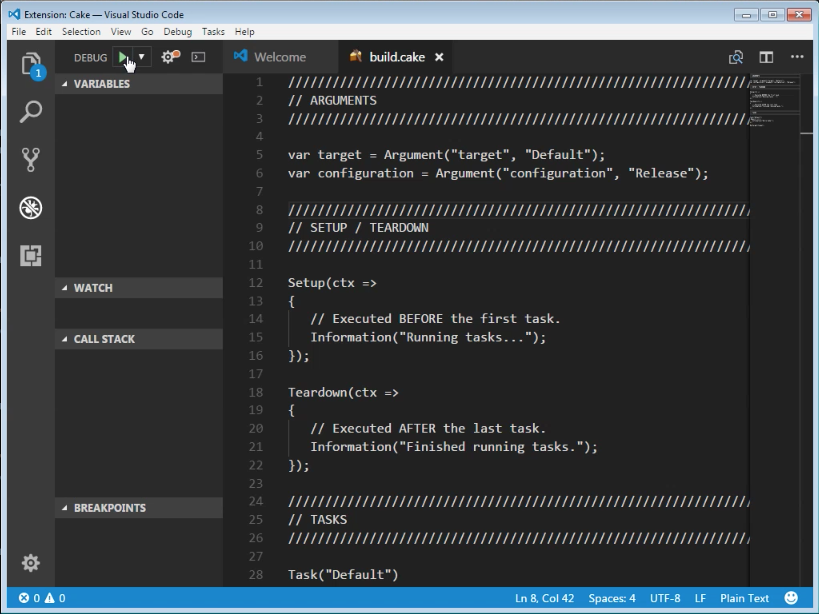Click the "// Executed BEFORE the first task." comment
This screenshot has width=819, height=614.
click(435, 319)
